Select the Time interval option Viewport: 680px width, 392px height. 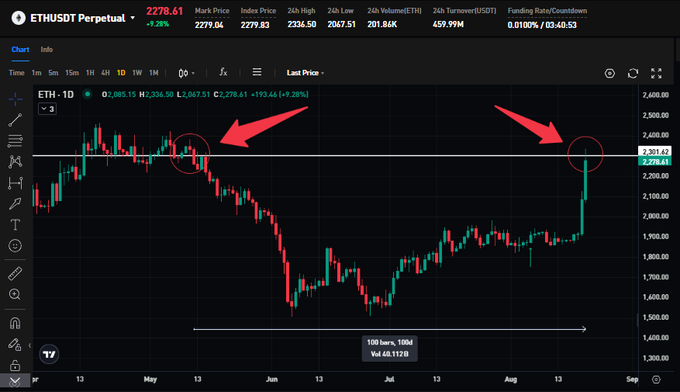pyautogui.click(x=16, y=73)
